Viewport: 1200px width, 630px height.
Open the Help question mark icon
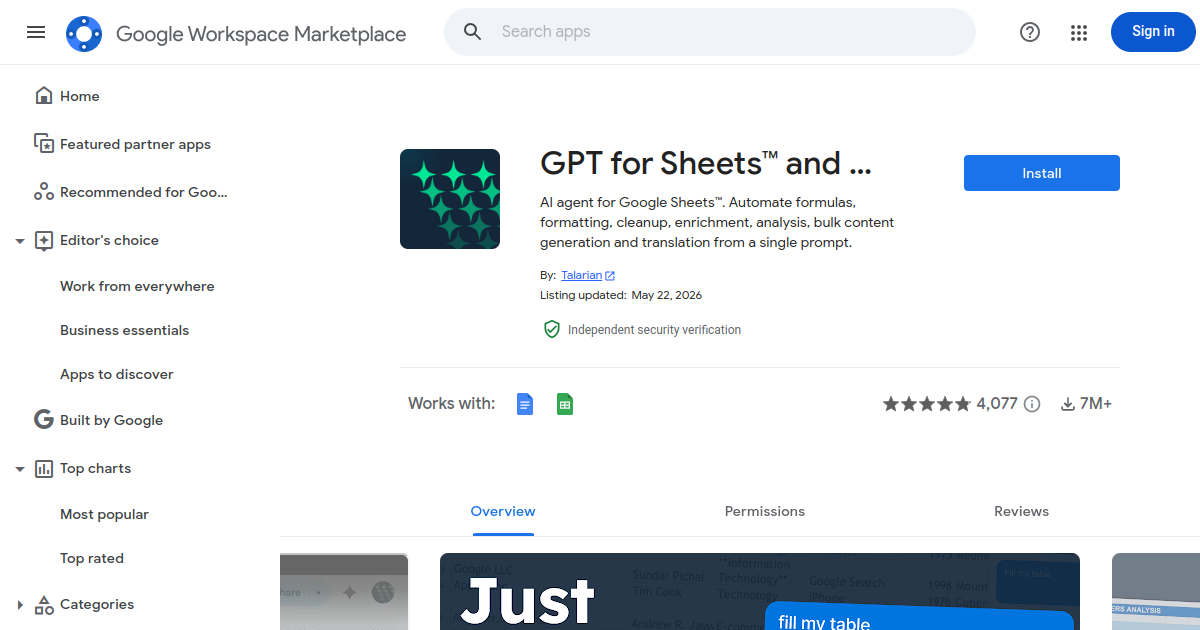click(x=1030, y=32)
